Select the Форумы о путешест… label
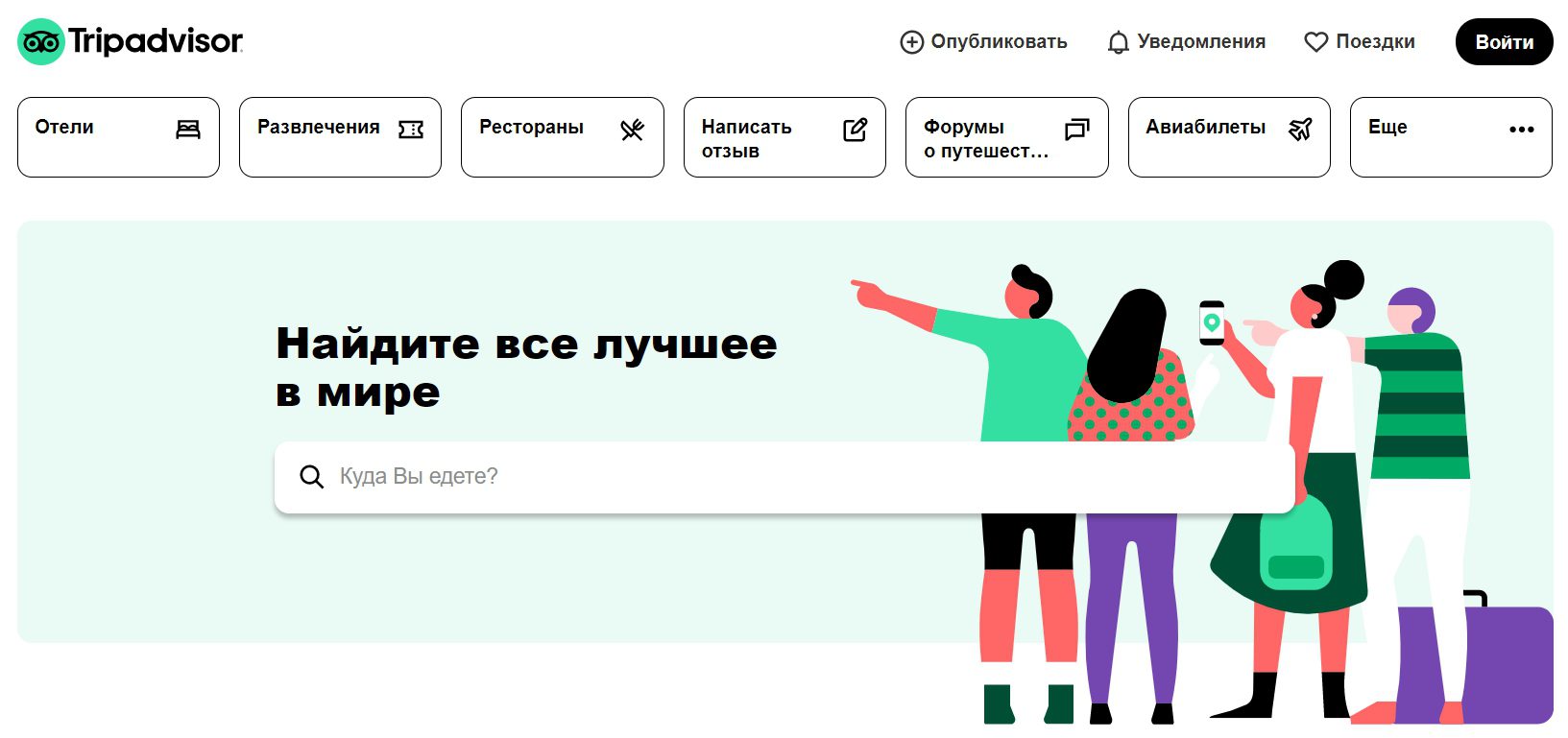Viewport: 1568px width, 738px height. click(985, 139)
